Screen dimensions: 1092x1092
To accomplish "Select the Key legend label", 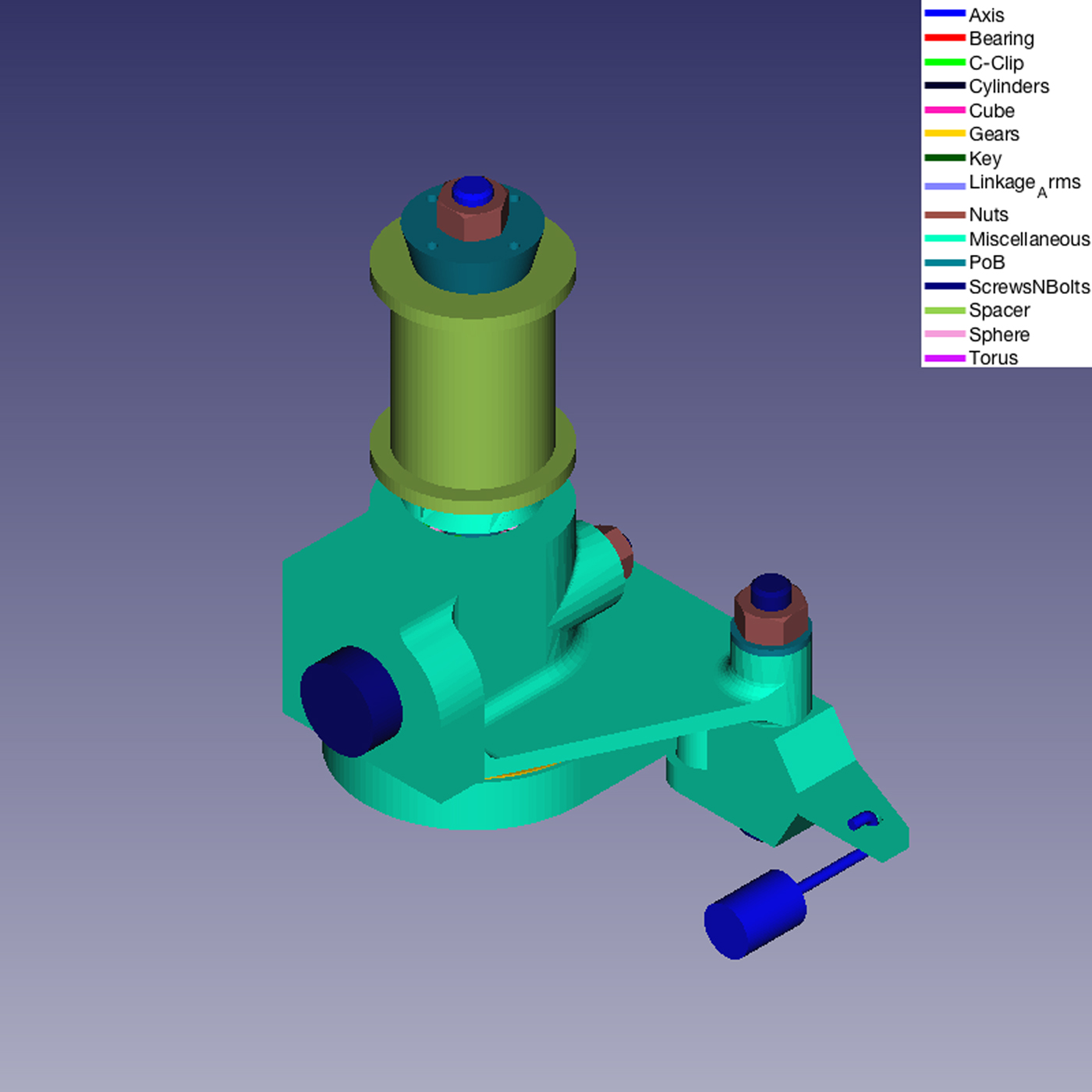I will [984, 158].
